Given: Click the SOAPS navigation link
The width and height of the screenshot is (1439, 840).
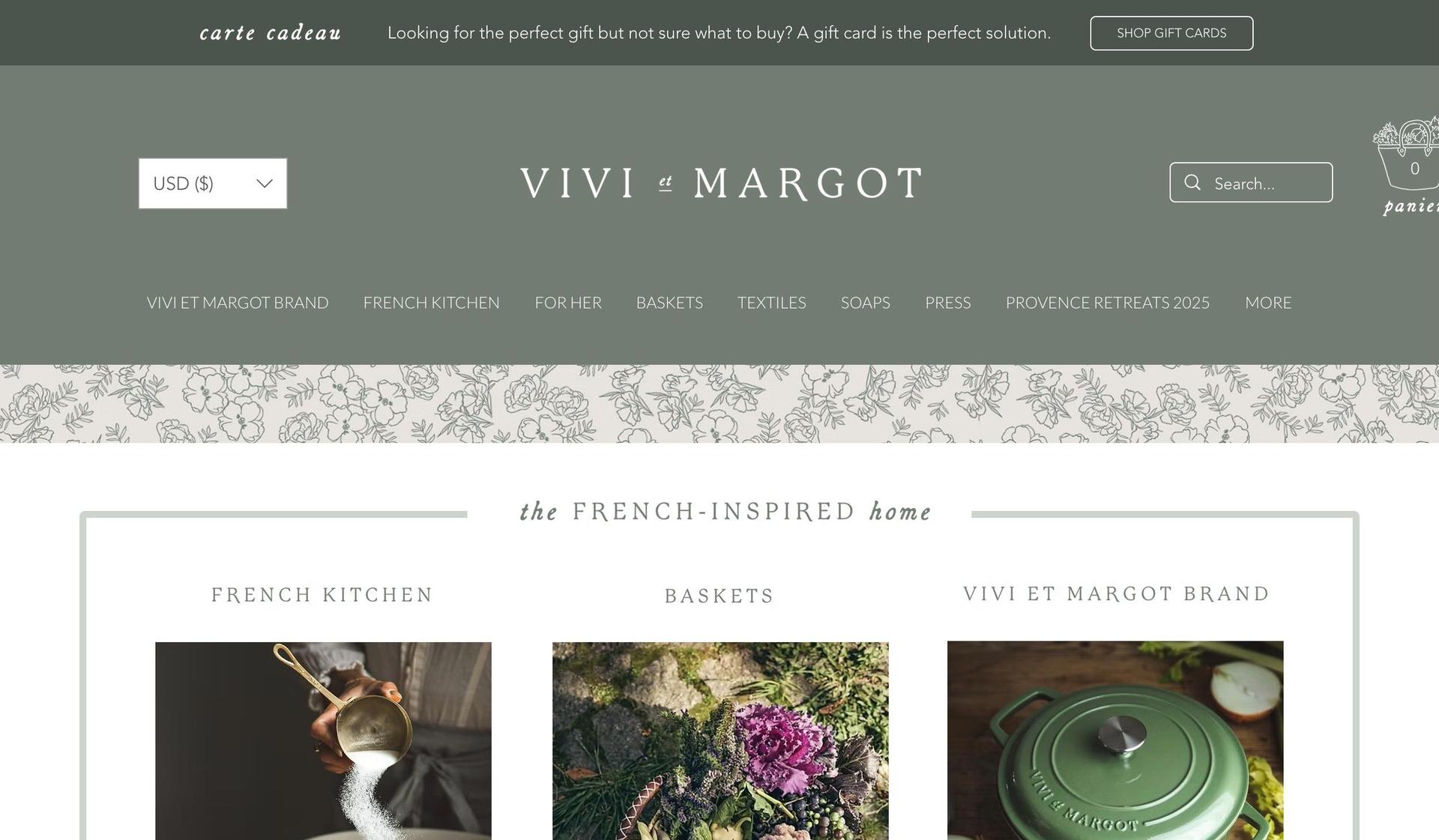Looking at the screenshot, I should [x=865, y=302].
